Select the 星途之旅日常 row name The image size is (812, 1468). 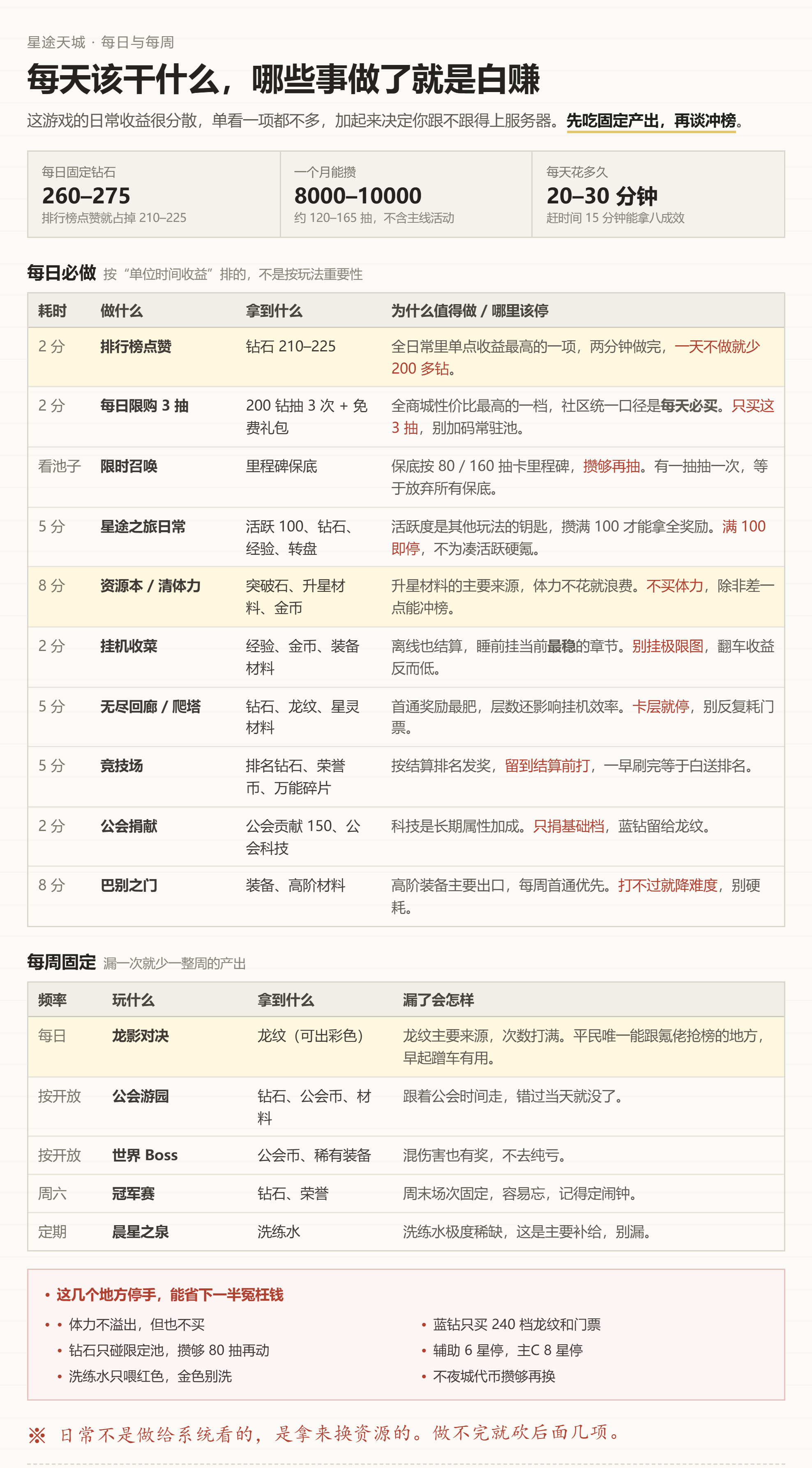(143, 526)
